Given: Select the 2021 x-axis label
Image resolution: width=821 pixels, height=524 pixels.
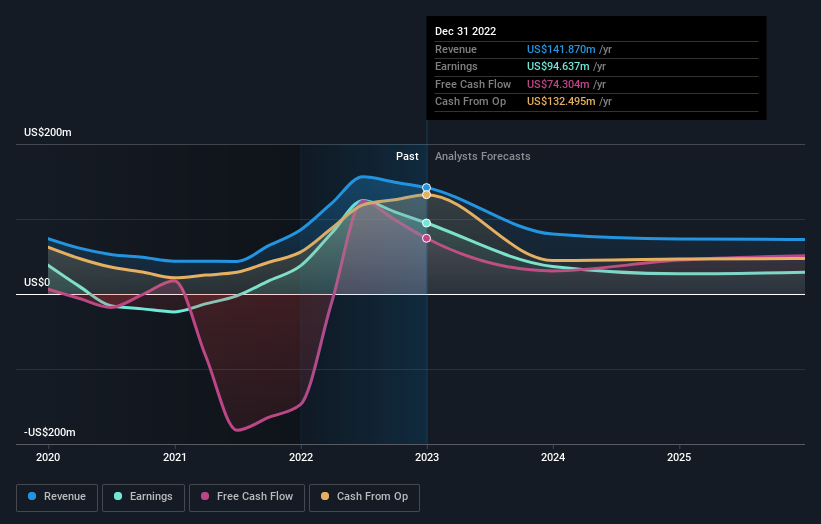Looking at the screenshot, I should pos(174,457).
